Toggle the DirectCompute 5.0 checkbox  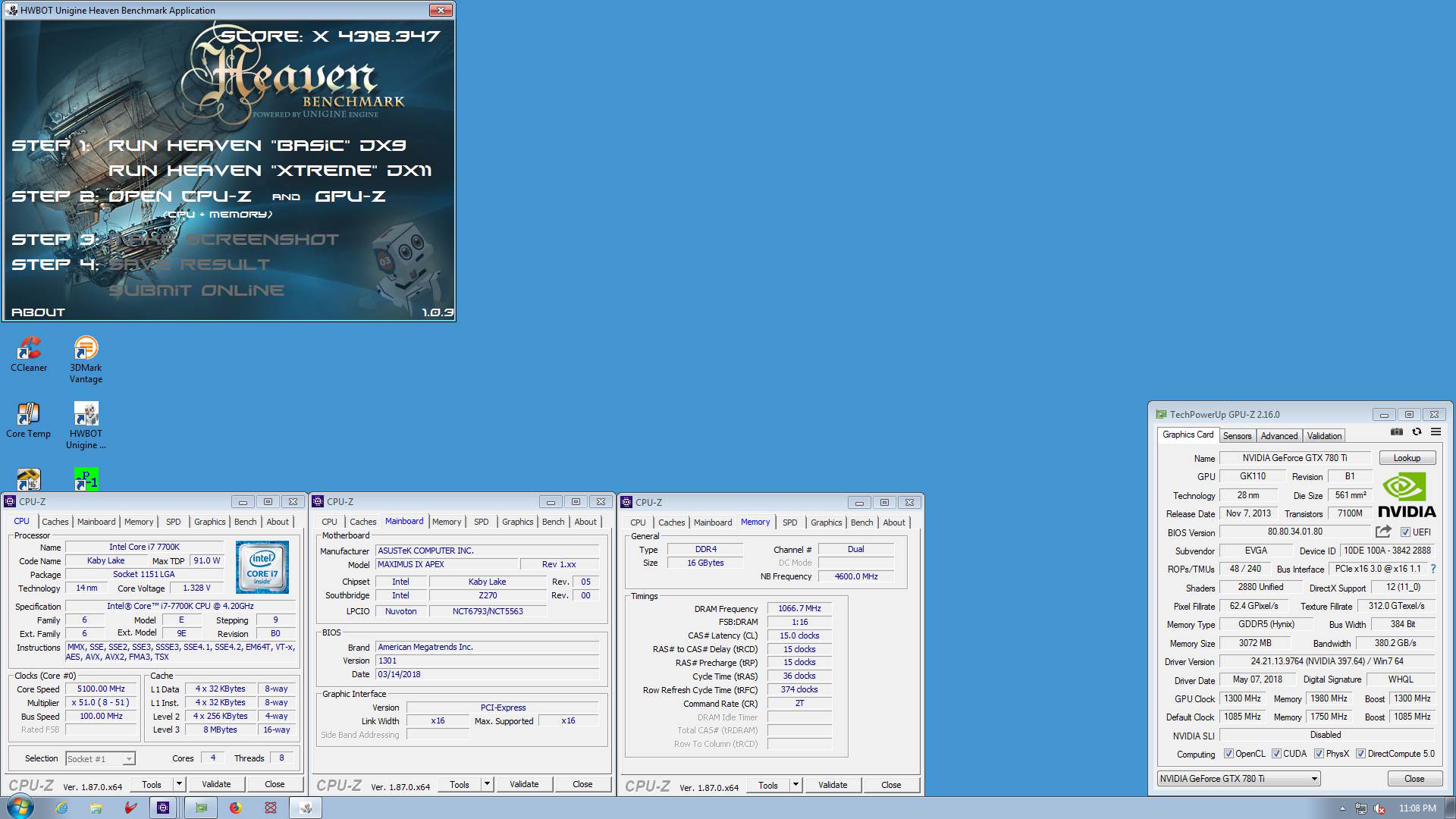(x=1360, y=754)
